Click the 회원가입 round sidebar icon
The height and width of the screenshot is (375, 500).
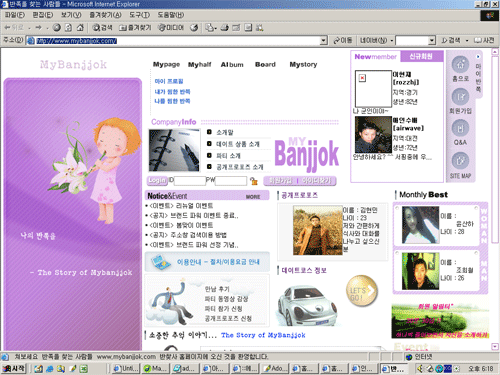pos(460,97)
